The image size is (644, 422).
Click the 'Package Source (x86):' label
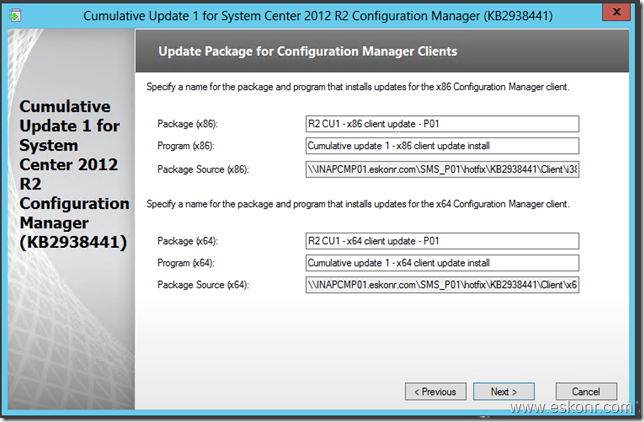tap(203, 169)
